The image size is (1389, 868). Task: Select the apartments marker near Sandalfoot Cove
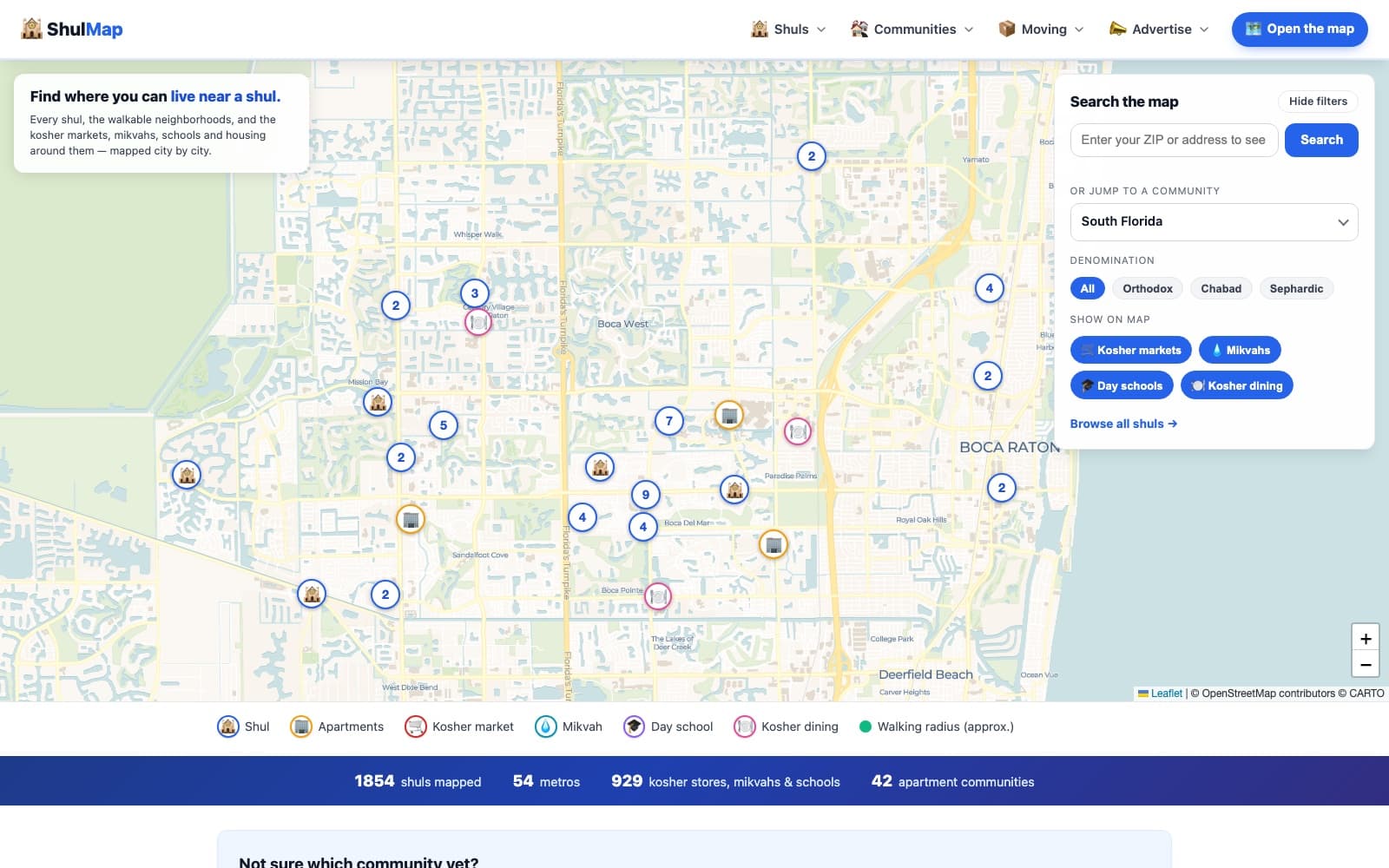point(411,520)
